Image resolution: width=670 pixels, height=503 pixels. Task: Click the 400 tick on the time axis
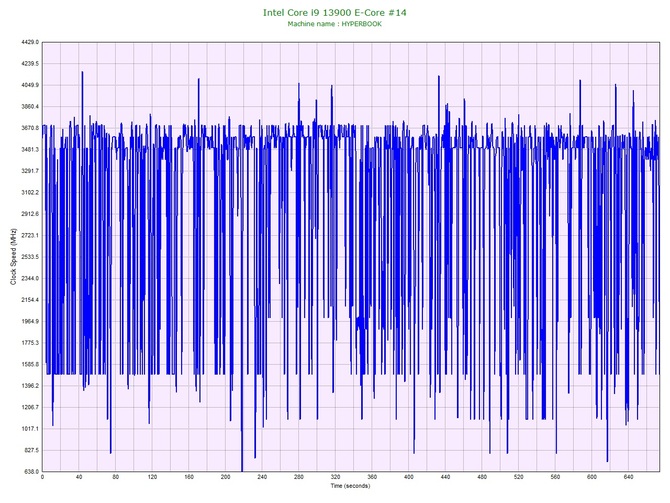tap(409, 477)
